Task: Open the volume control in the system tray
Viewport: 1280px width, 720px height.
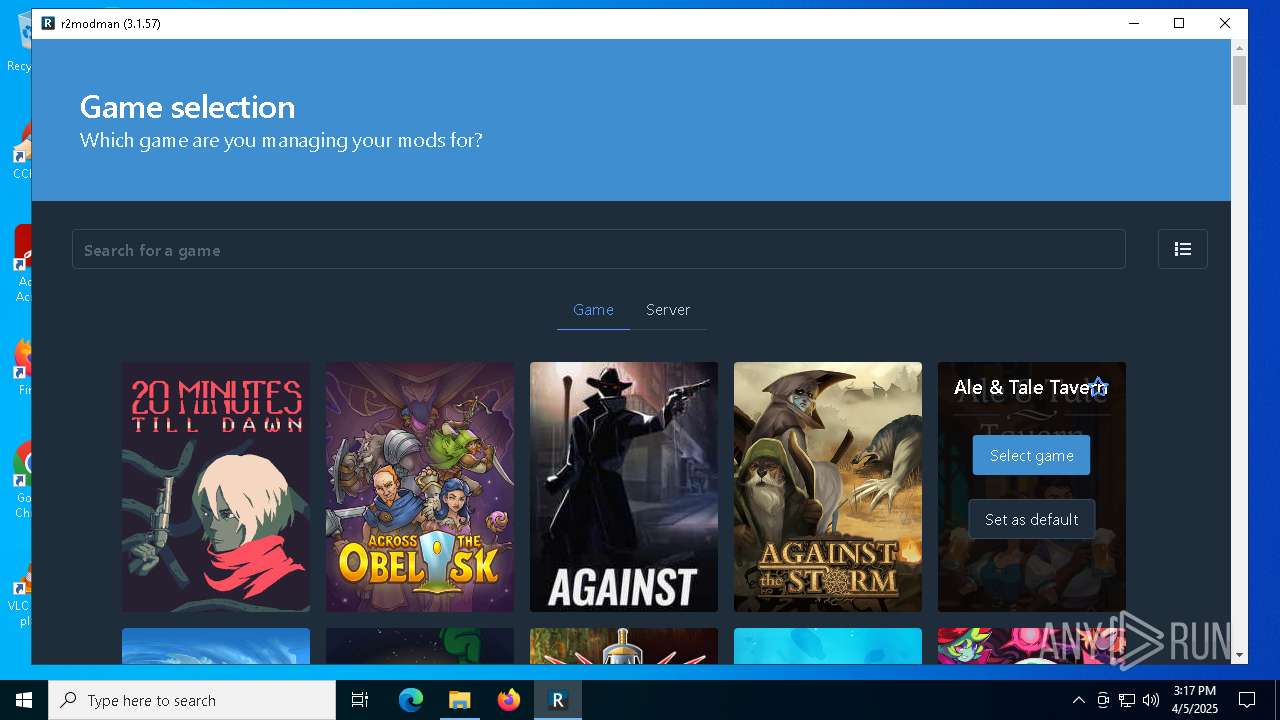Action: coord(1151,700)
